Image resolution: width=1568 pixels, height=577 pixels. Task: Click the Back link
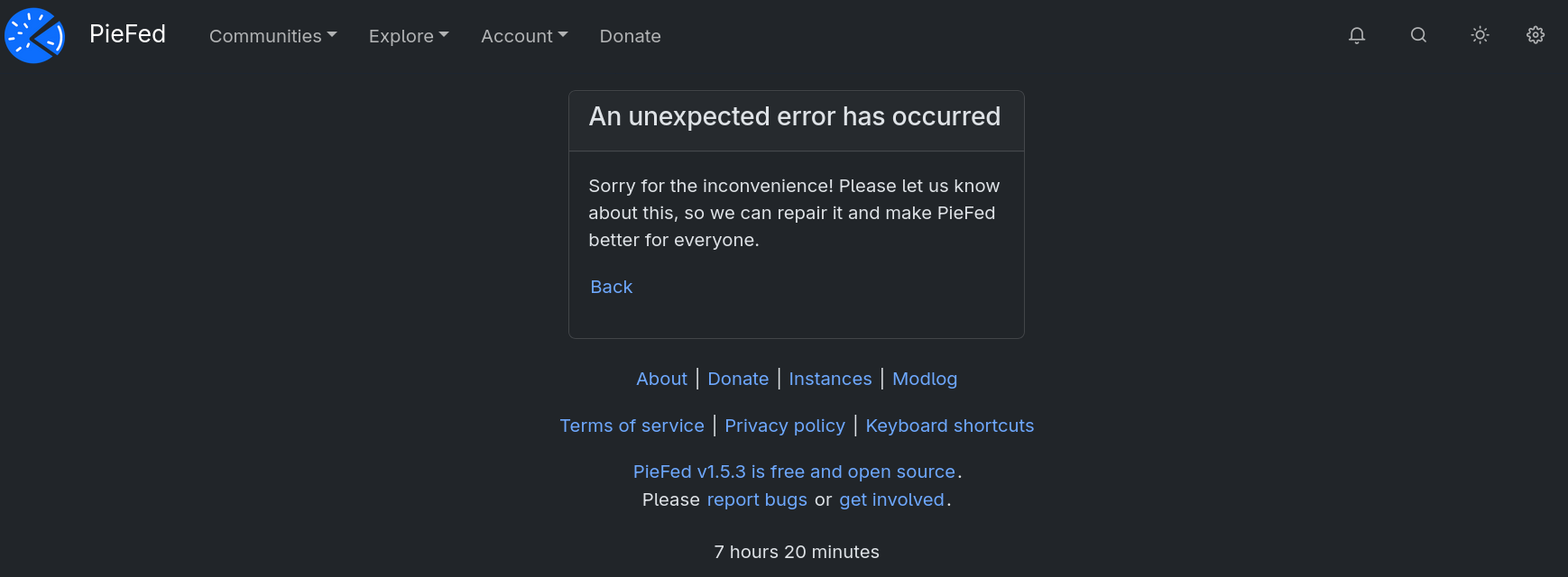click(x=611, y=287)
